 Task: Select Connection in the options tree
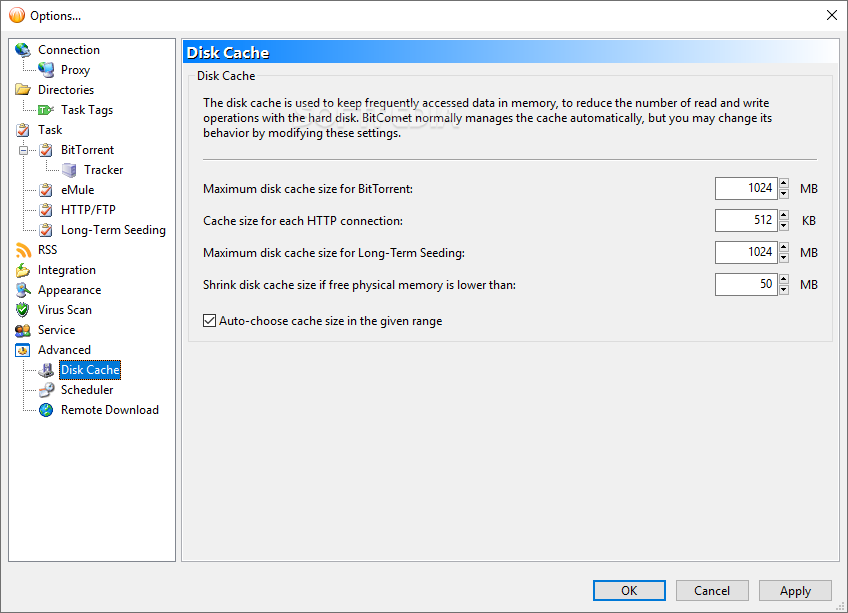pos(69,50)
